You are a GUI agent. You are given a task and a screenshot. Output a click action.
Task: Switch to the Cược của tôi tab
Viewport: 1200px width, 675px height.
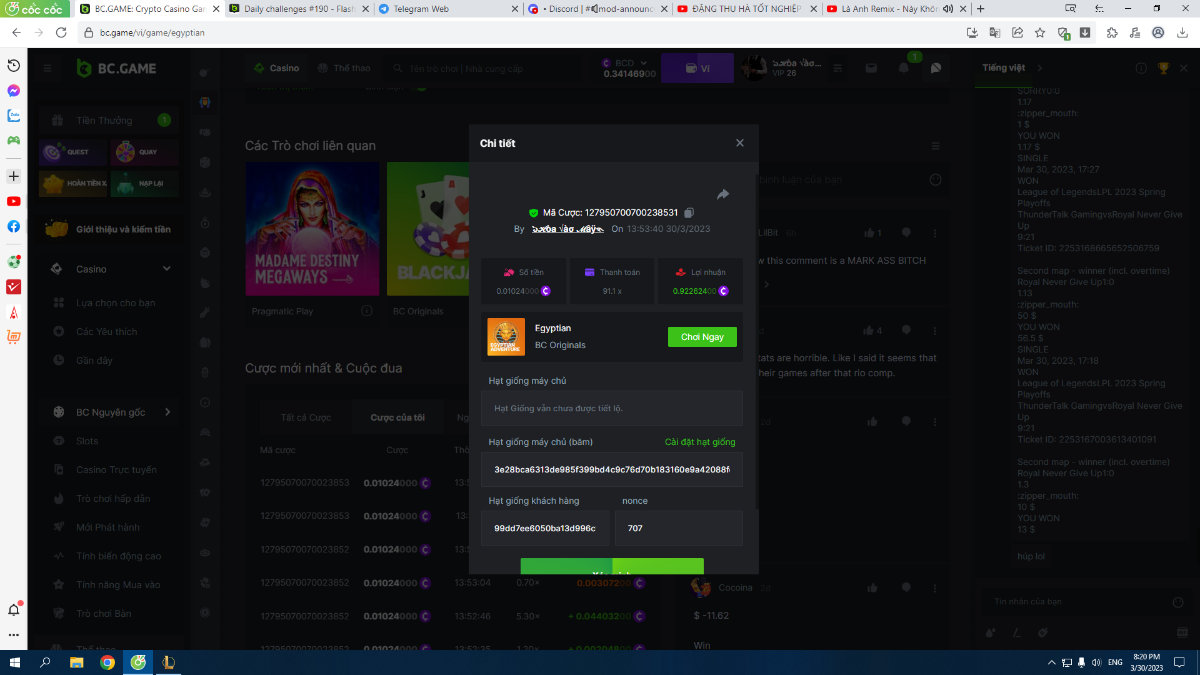click(x=397, y=417)
